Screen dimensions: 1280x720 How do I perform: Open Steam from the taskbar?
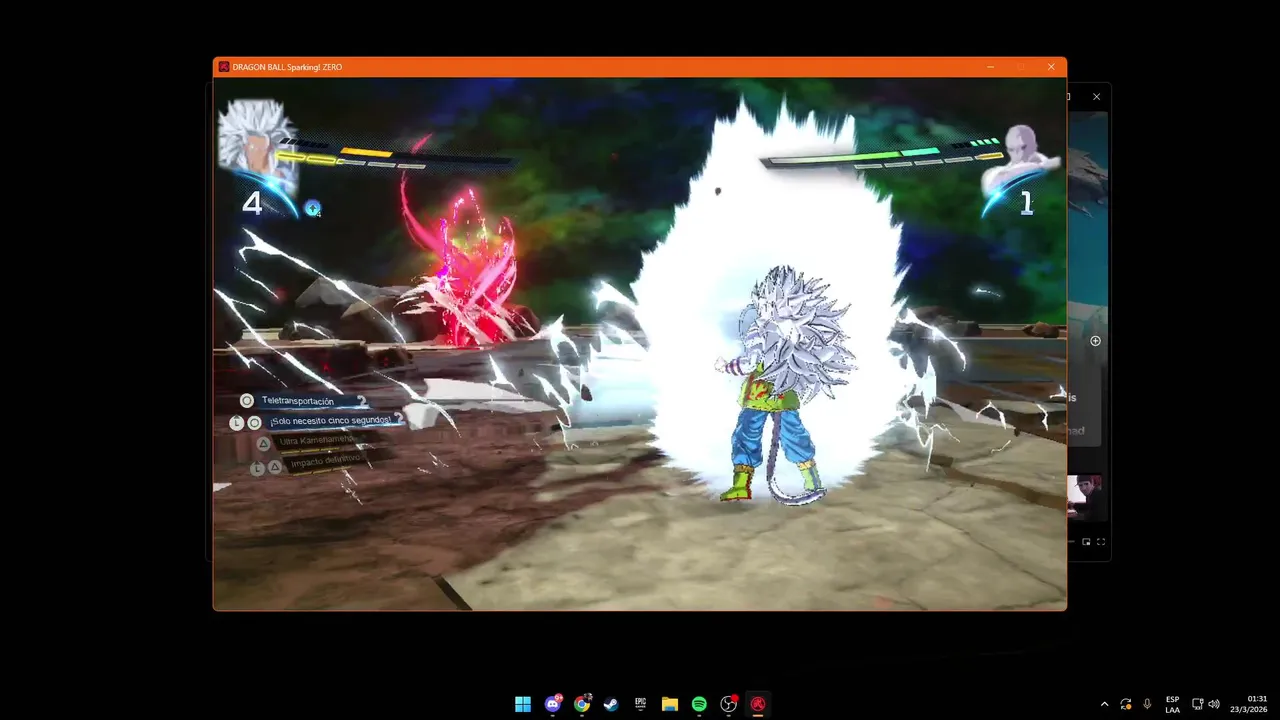[x=611, y=704]
